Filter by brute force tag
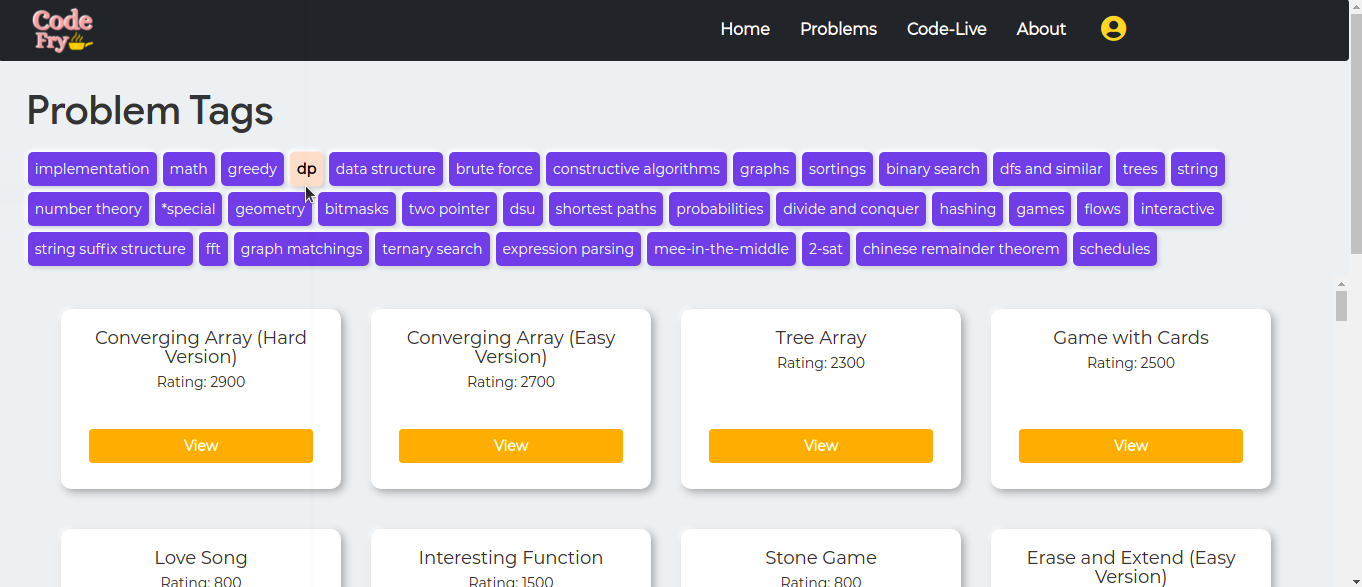 point(494,169)
